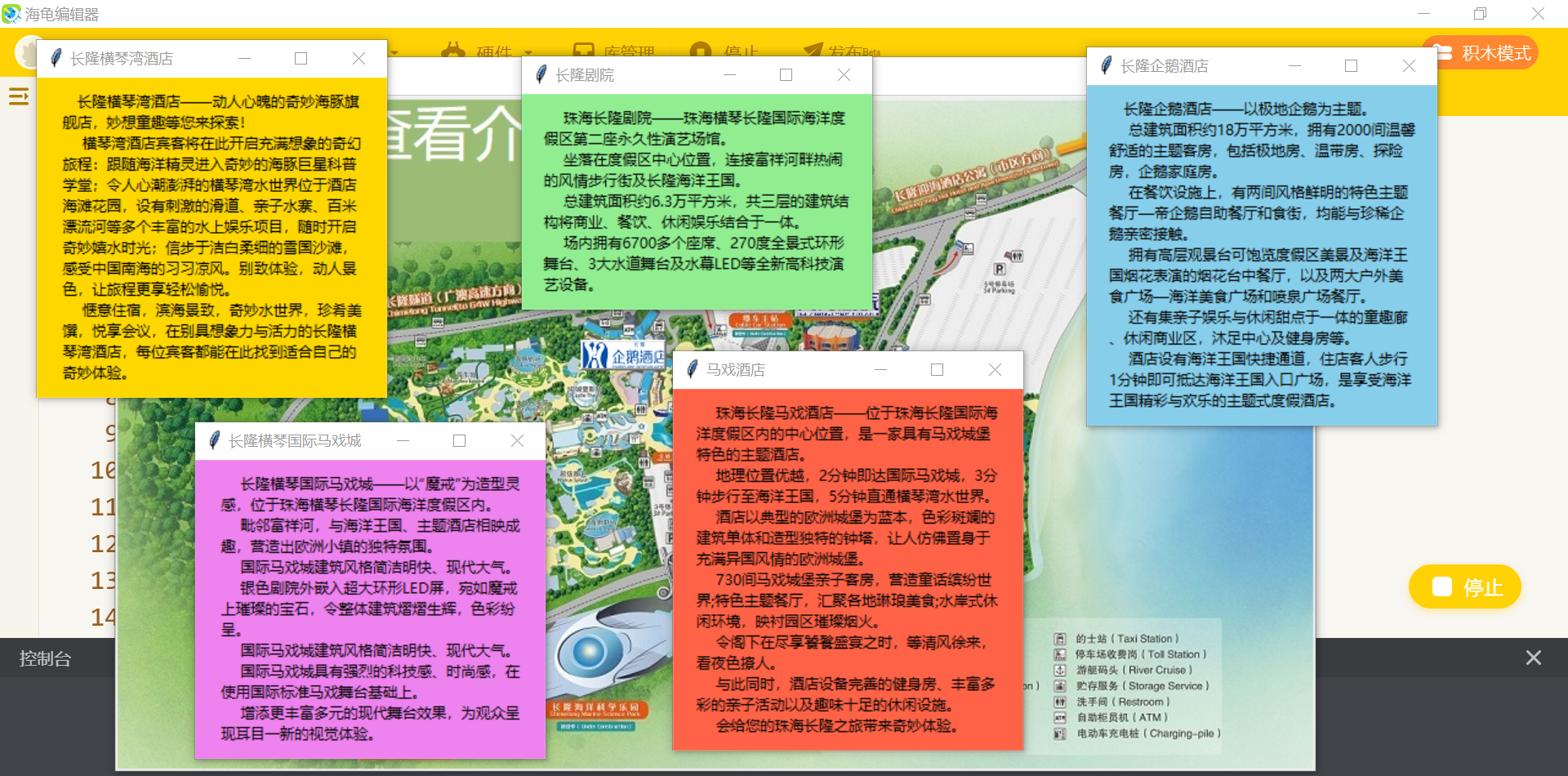Click feather icon of 长隆剧院 window
1568x776 pixels.
(x=541, y=74)
